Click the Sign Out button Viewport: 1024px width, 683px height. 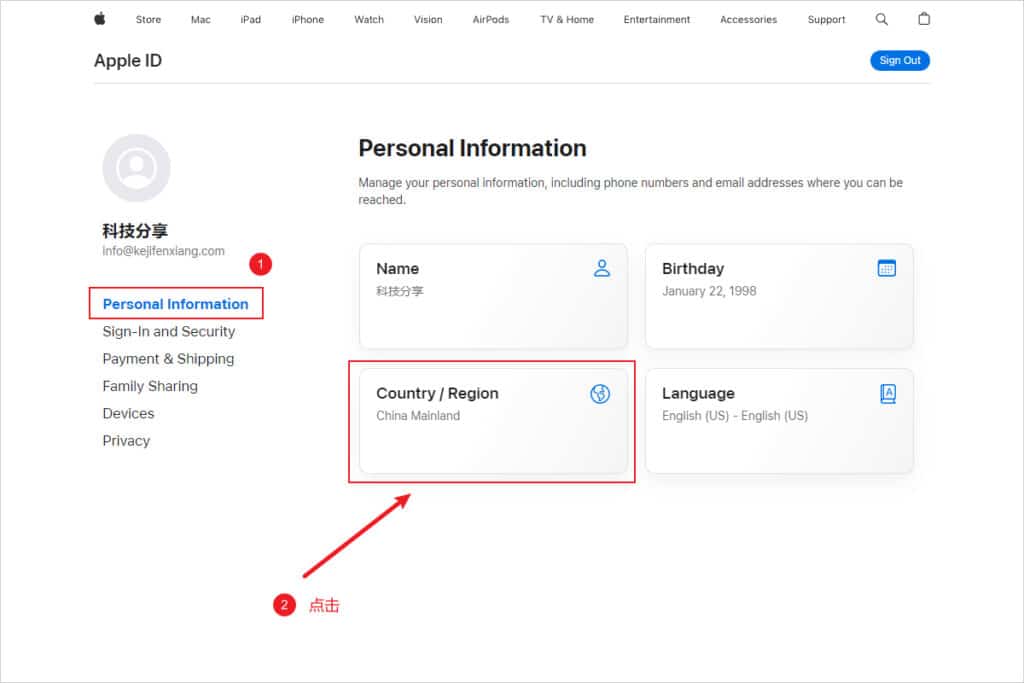point(900,60)
